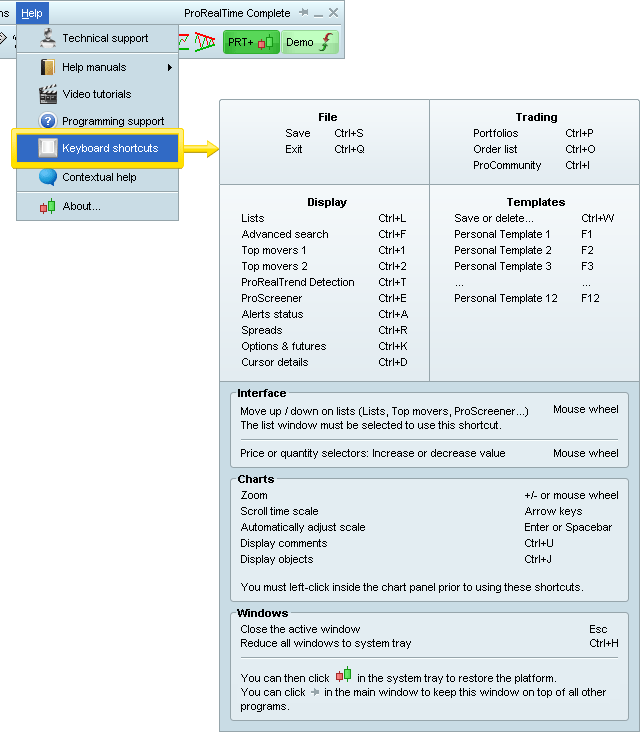Image resolution: width=640 pixels, height=732 pixels.
Task: Click the Help manuals book icon
Action: click(47, 67)
